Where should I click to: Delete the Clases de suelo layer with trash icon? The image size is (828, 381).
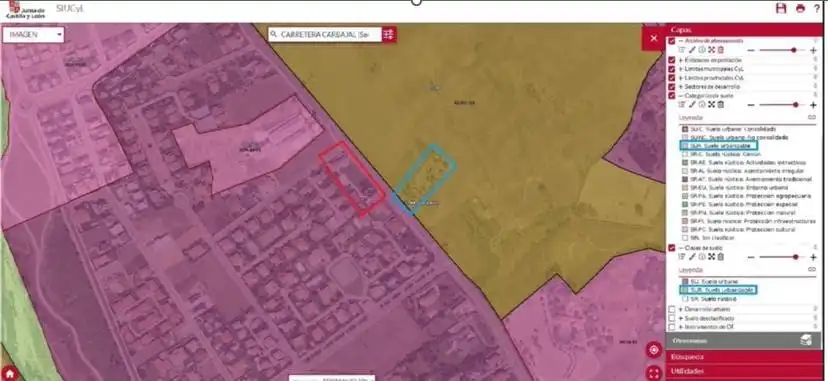tap(720, 257)
